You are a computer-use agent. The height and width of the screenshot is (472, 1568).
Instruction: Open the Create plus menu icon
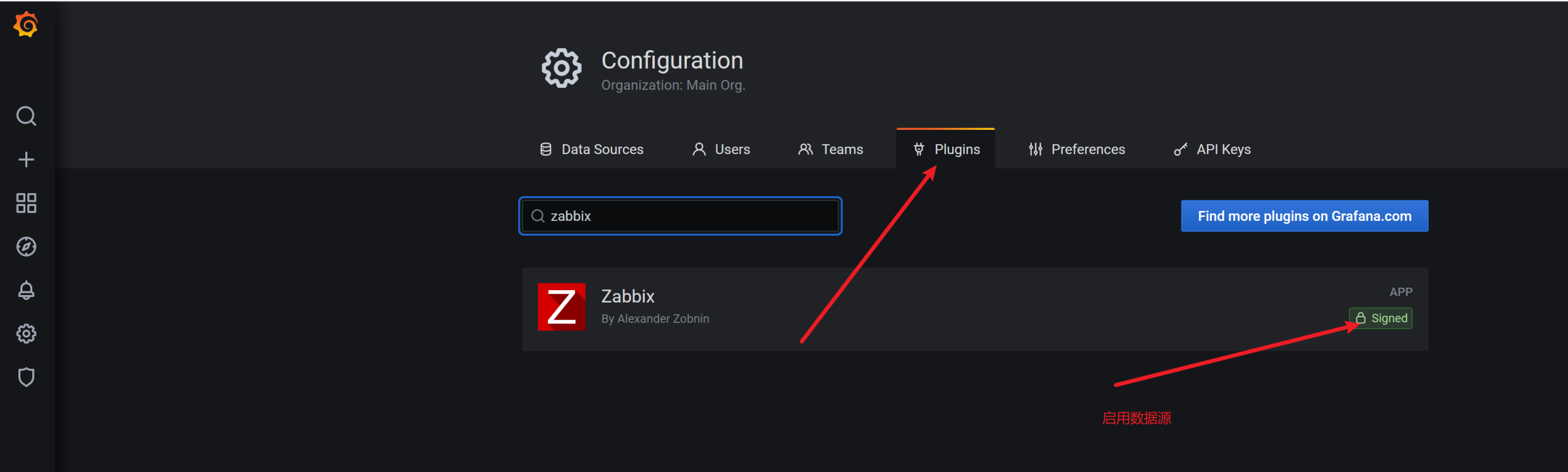point(26,160)
